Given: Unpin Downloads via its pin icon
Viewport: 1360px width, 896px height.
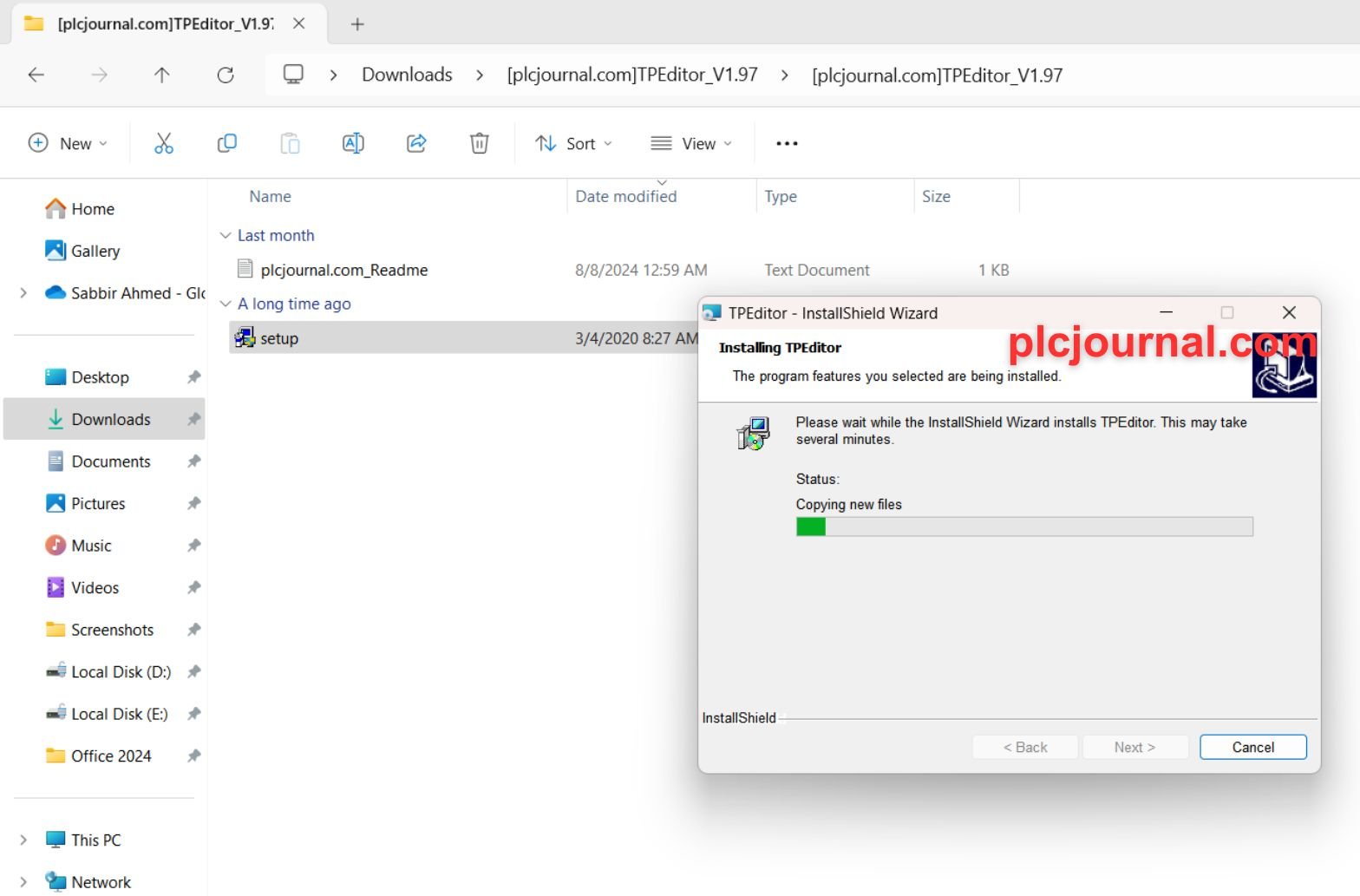Looking at the screenshot, I should pyautogui.click(x=193, y=419).
